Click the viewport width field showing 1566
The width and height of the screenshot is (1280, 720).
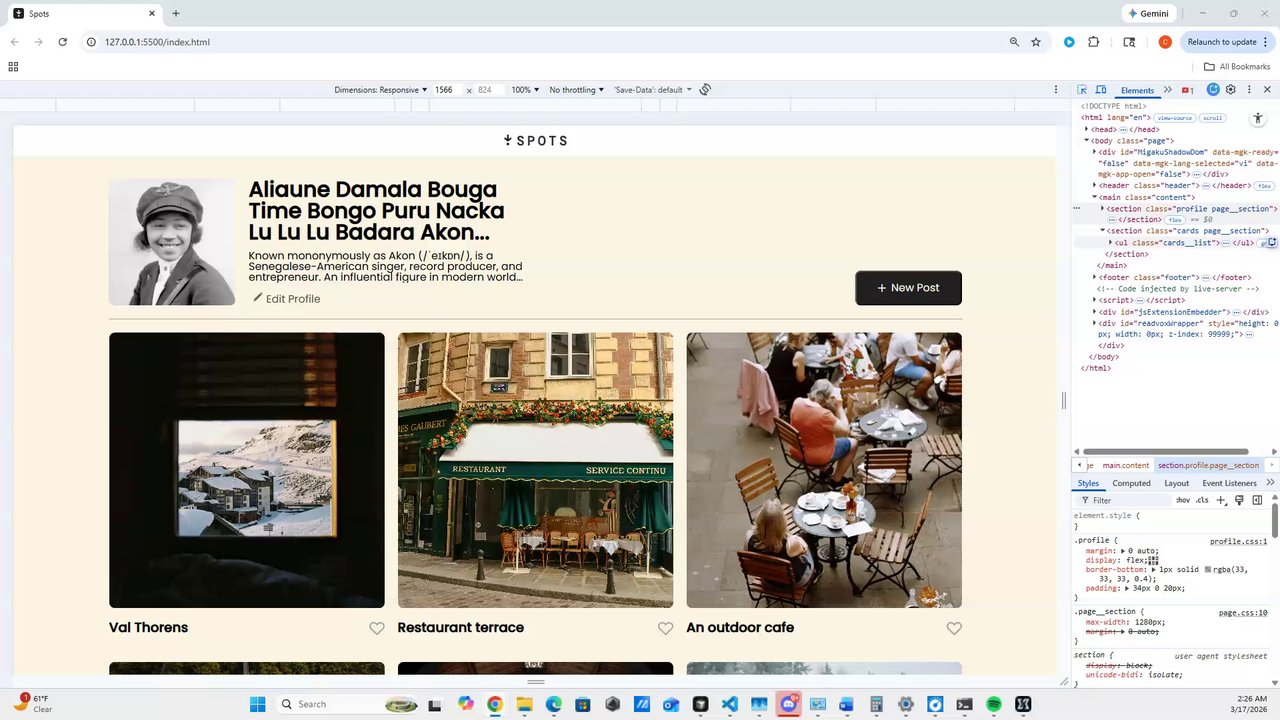pyautogui.click(x=445, y=90)
